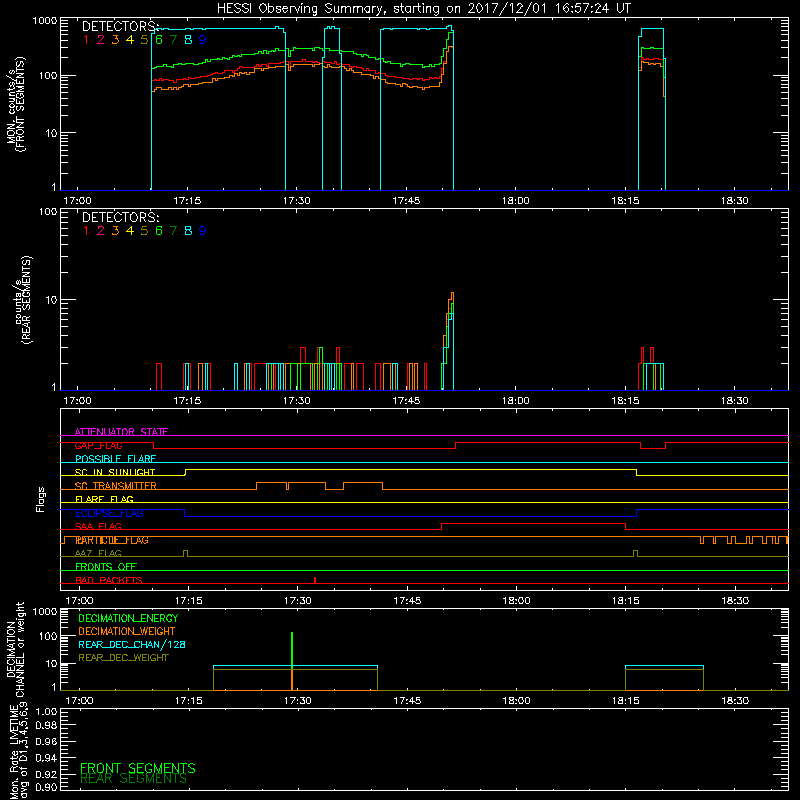The height and width of the screenshot is (800, 800).
Task: Click the 0.92 value on the livetime axis
Action: (46, 774)
